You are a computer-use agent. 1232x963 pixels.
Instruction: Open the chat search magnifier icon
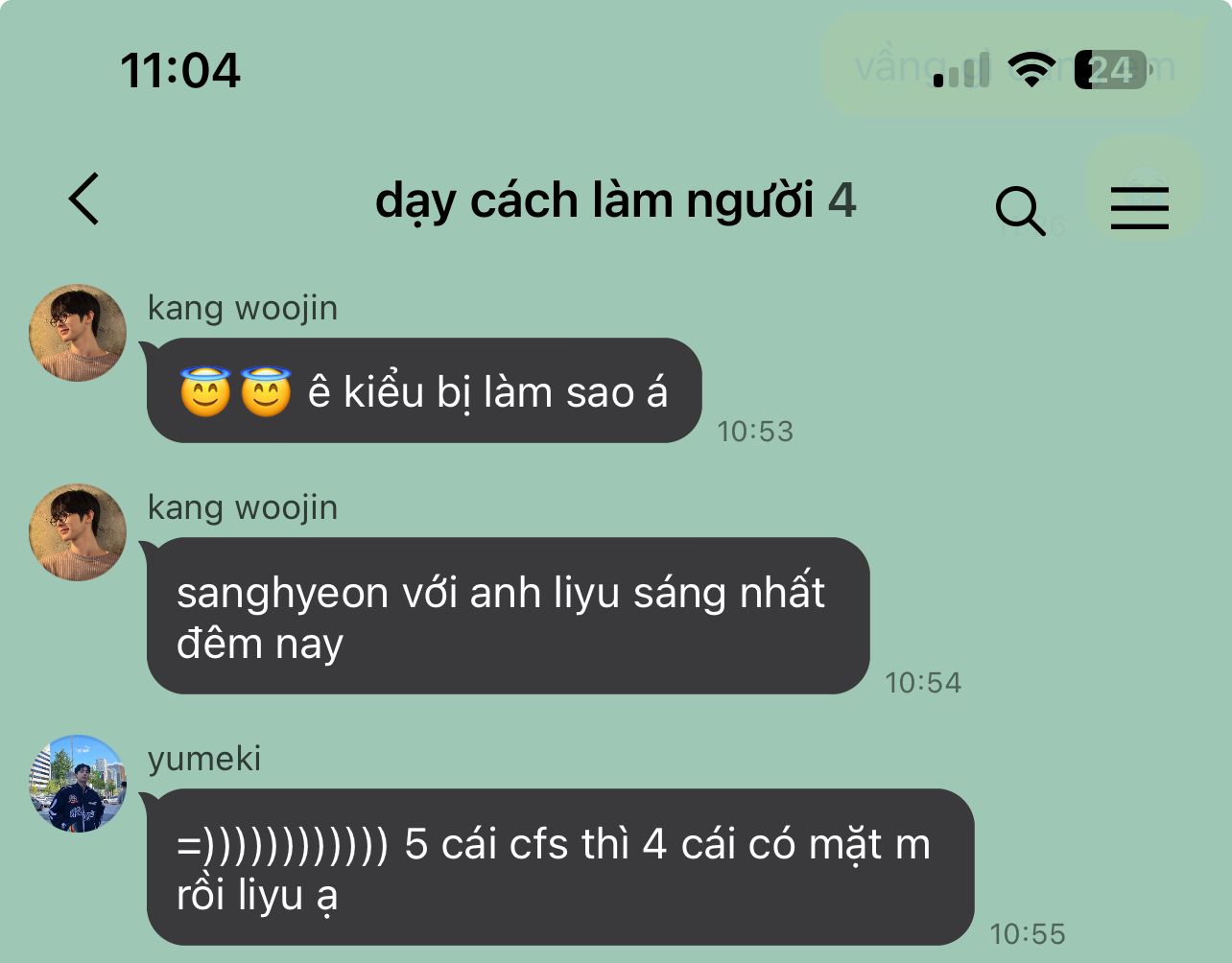point(1020,211)
